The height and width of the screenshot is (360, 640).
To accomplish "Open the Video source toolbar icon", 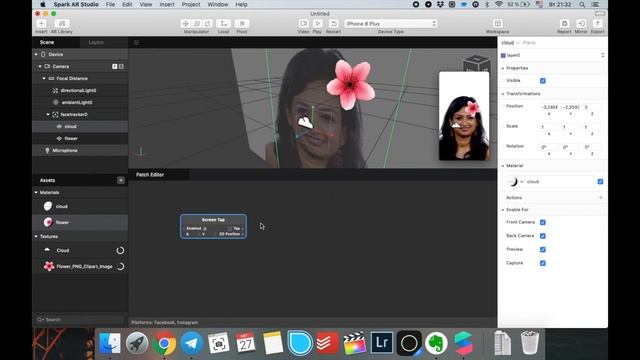I will [x=303, y=24].
